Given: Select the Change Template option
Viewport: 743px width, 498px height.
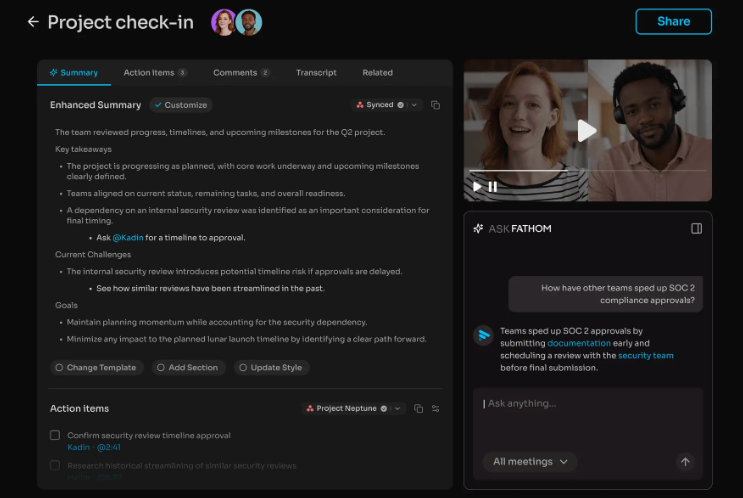Looking at the screenshot, I should click(97, 367).
